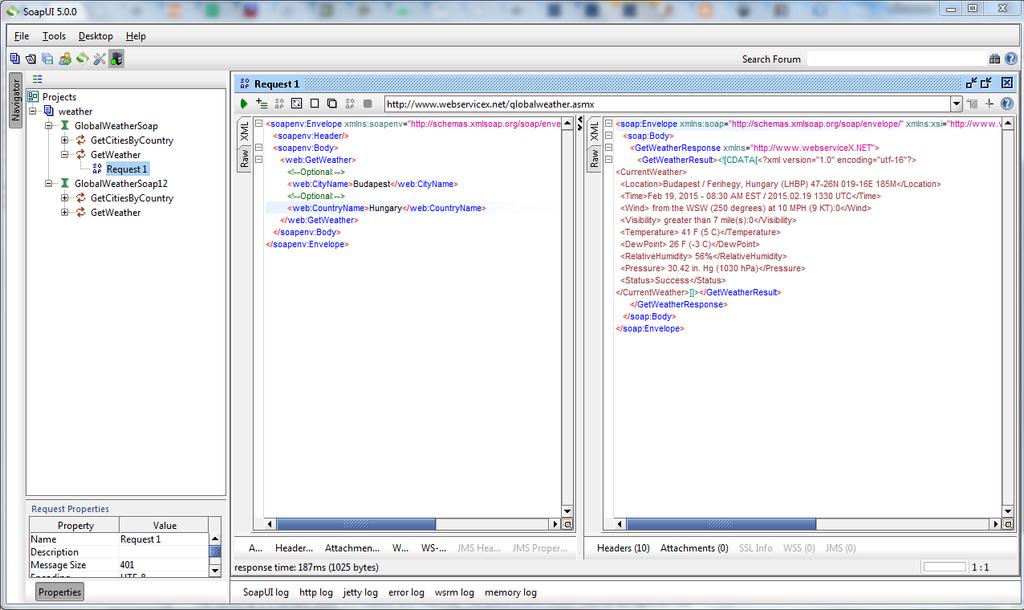
Task: Submit request with the green play button
Action: (x=244, y=103)
